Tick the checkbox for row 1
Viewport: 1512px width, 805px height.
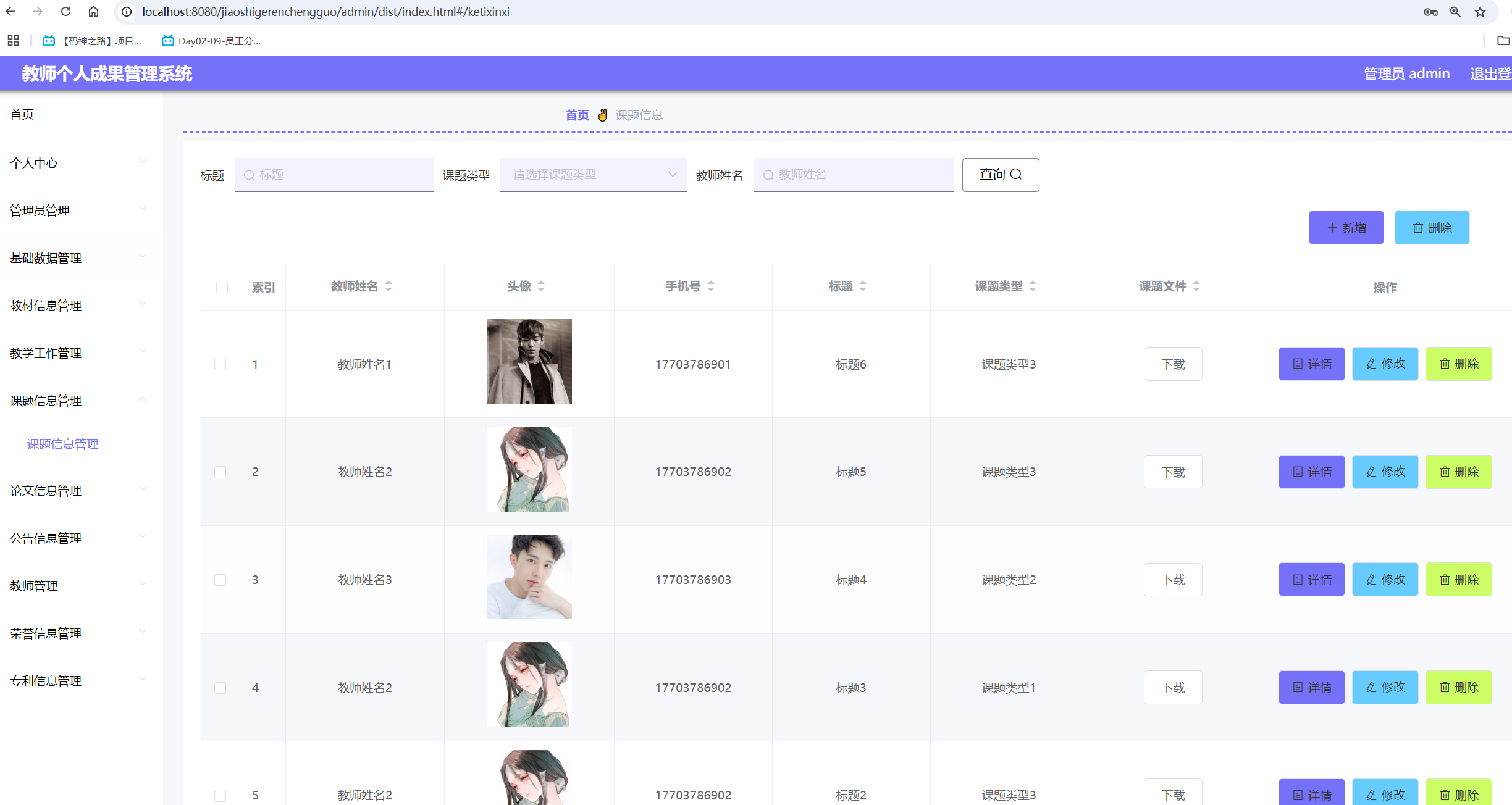click(220, 364)
